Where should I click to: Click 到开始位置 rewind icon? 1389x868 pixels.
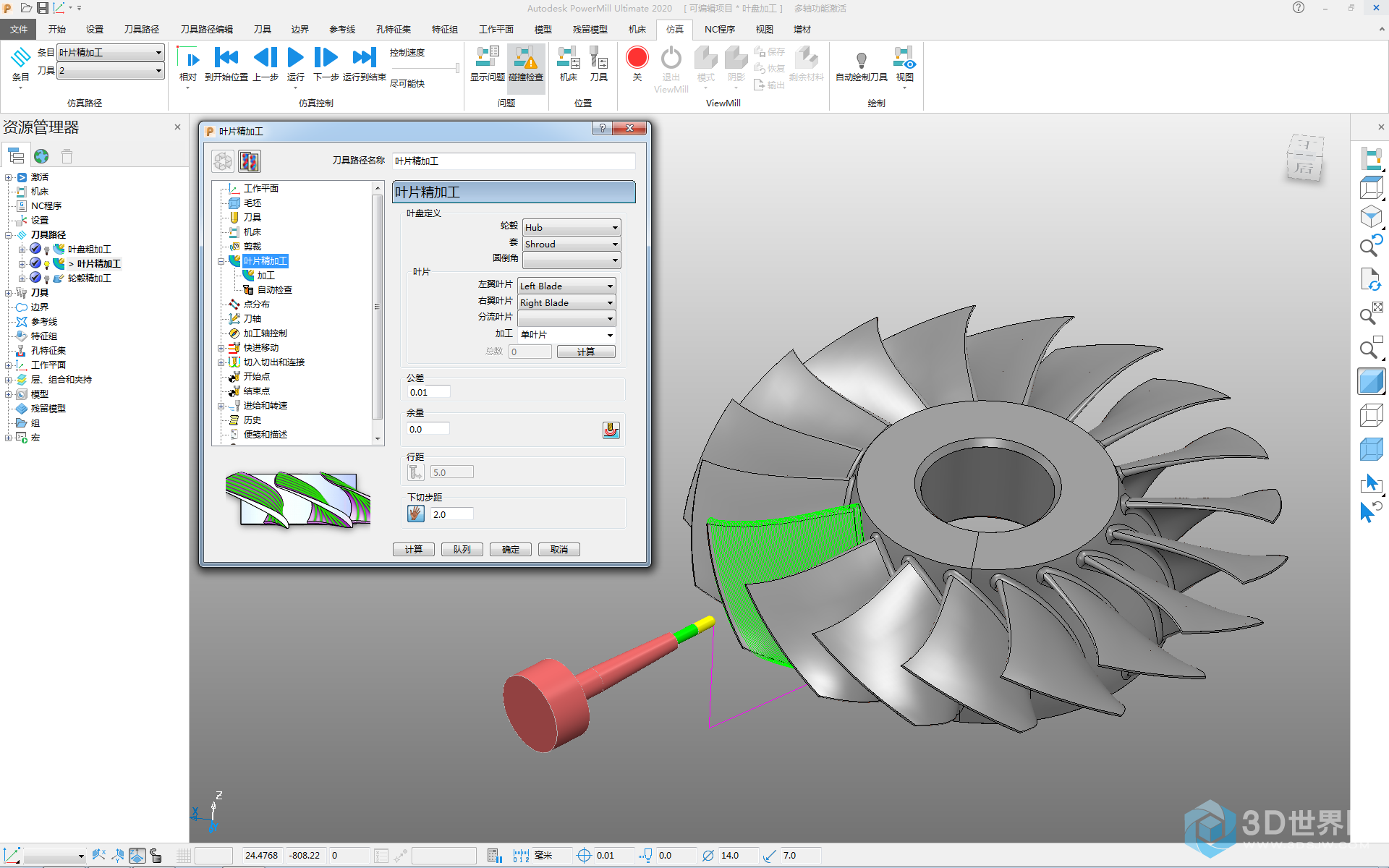point(226,58)
